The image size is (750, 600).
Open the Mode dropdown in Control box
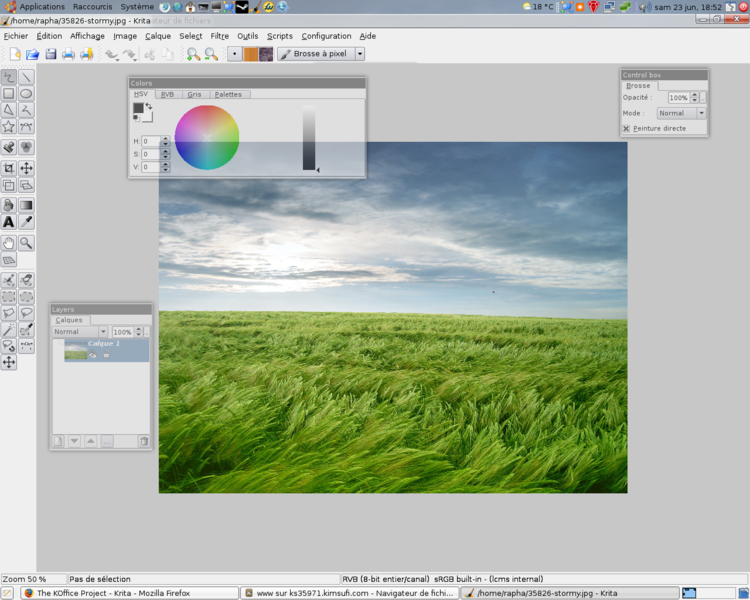point(681,113)
